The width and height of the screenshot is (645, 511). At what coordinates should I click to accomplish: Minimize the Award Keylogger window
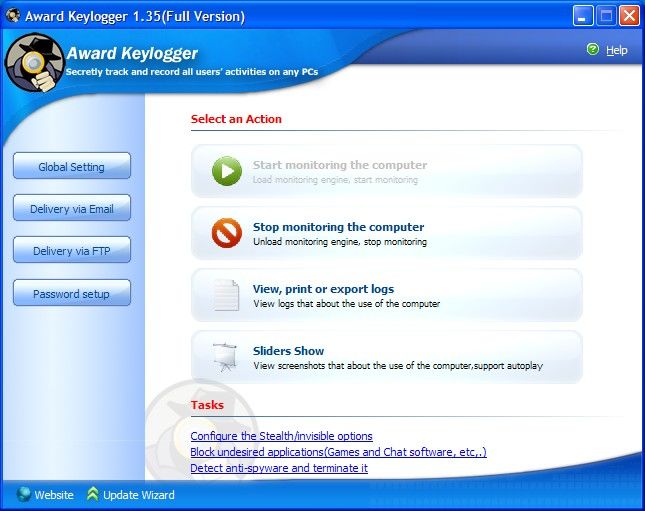point(583,16)
